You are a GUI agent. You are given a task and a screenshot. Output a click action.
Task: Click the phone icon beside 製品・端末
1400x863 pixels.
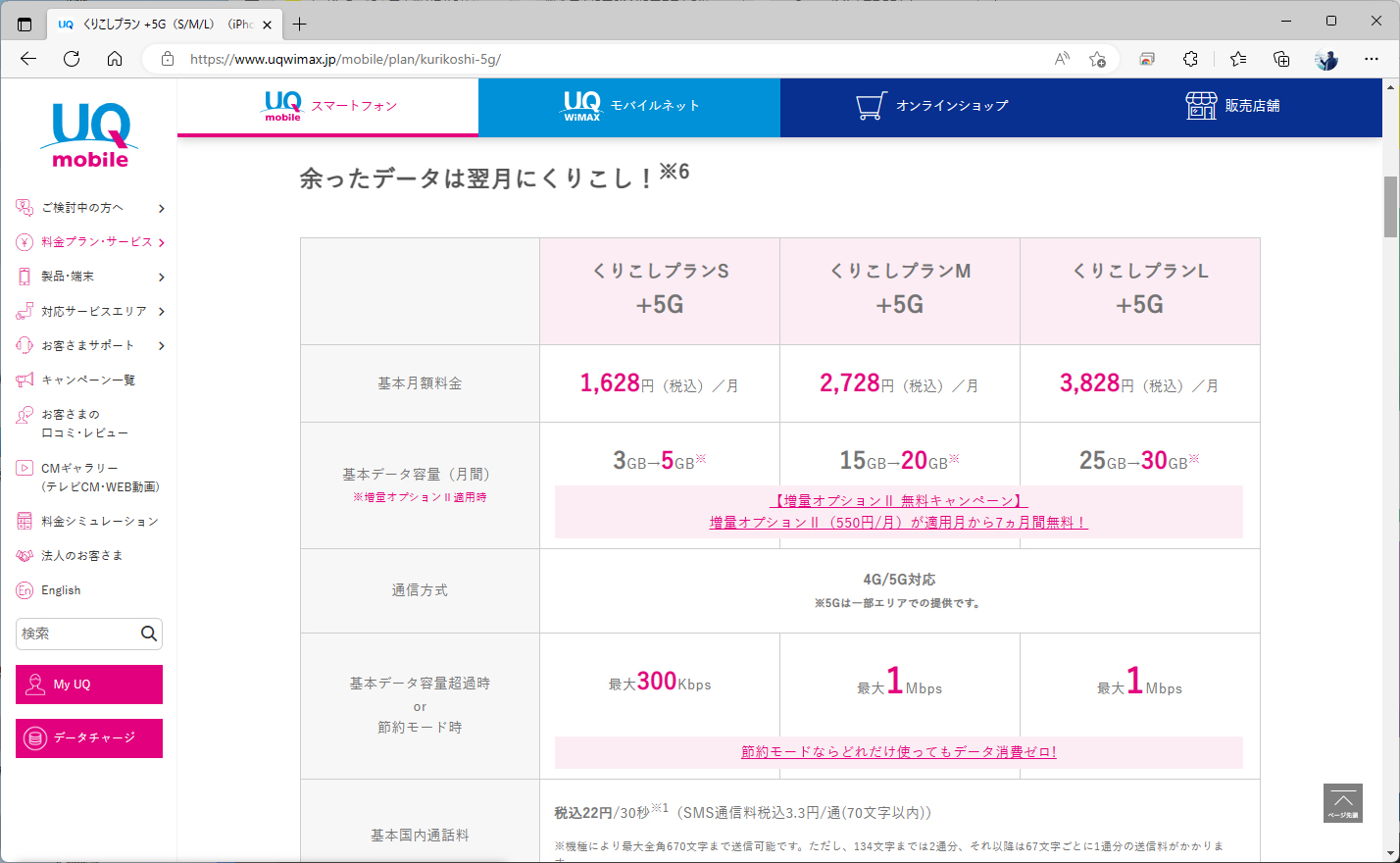(x=25, y=277)
